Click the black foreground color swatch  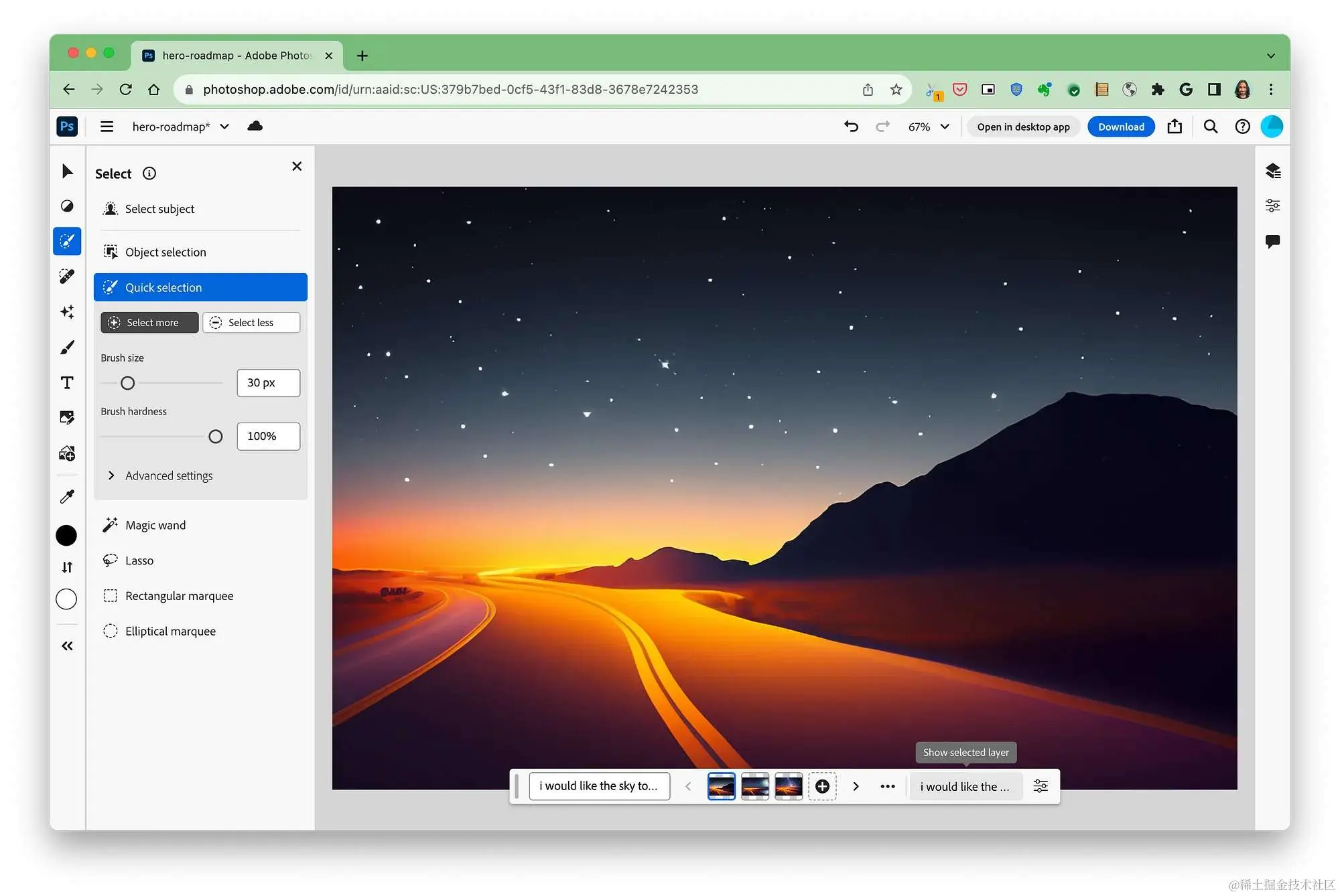[66, 535]
